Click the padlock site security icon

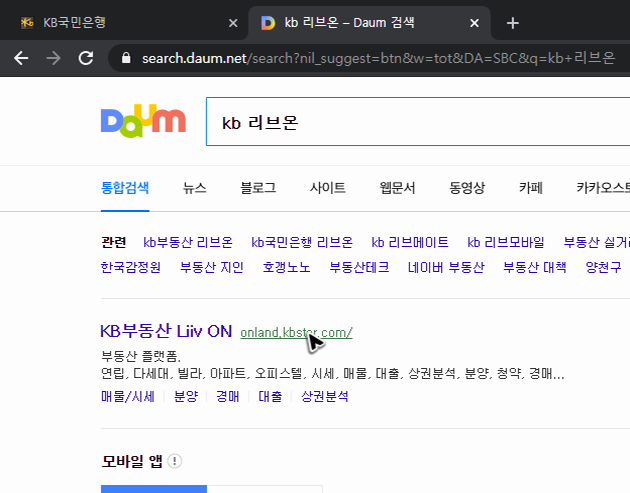tap(126, 58)
